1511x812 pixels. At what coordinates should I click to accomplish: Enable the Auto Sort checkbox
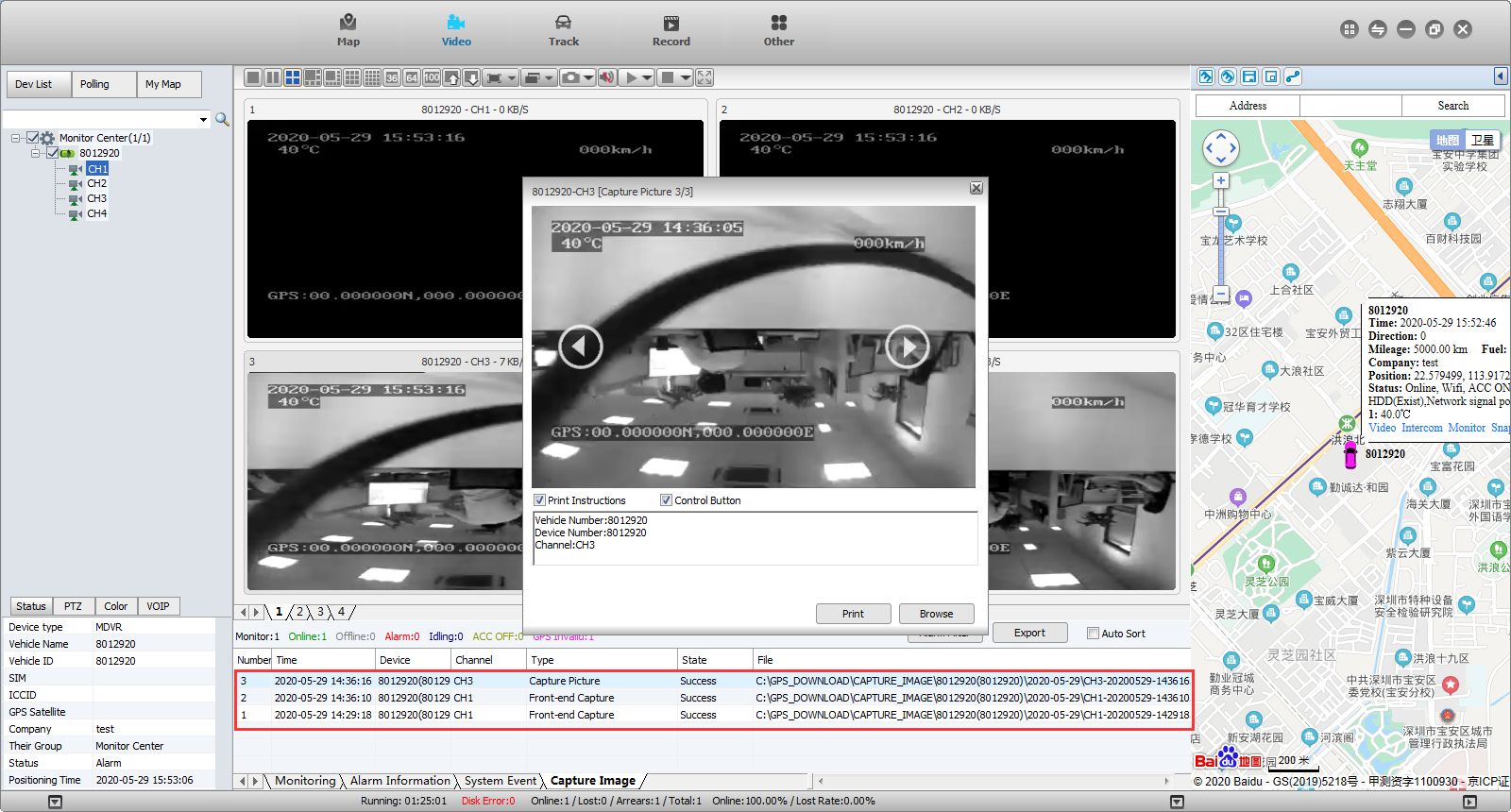(x=1093, y=634)
